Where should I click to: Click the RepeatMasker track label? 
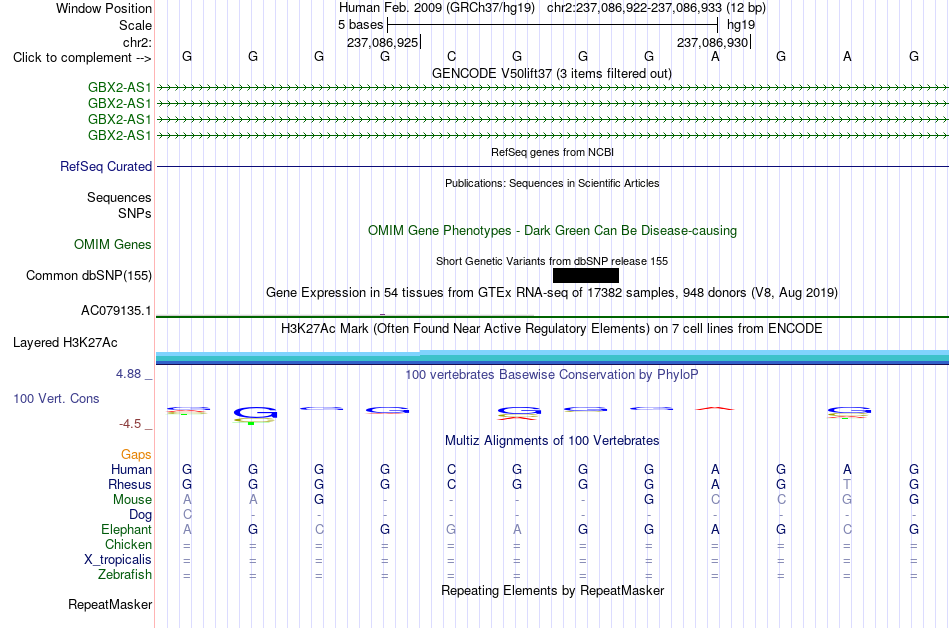coord(110,605)
